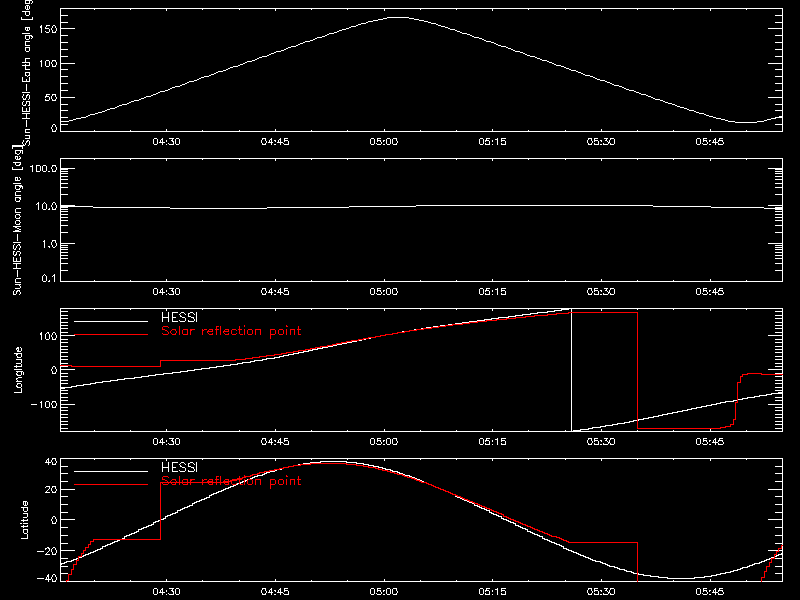Click the peak of the Sun-HESSI-Earth angle curve
Viewport: 800px width, 600px height.
397,18
